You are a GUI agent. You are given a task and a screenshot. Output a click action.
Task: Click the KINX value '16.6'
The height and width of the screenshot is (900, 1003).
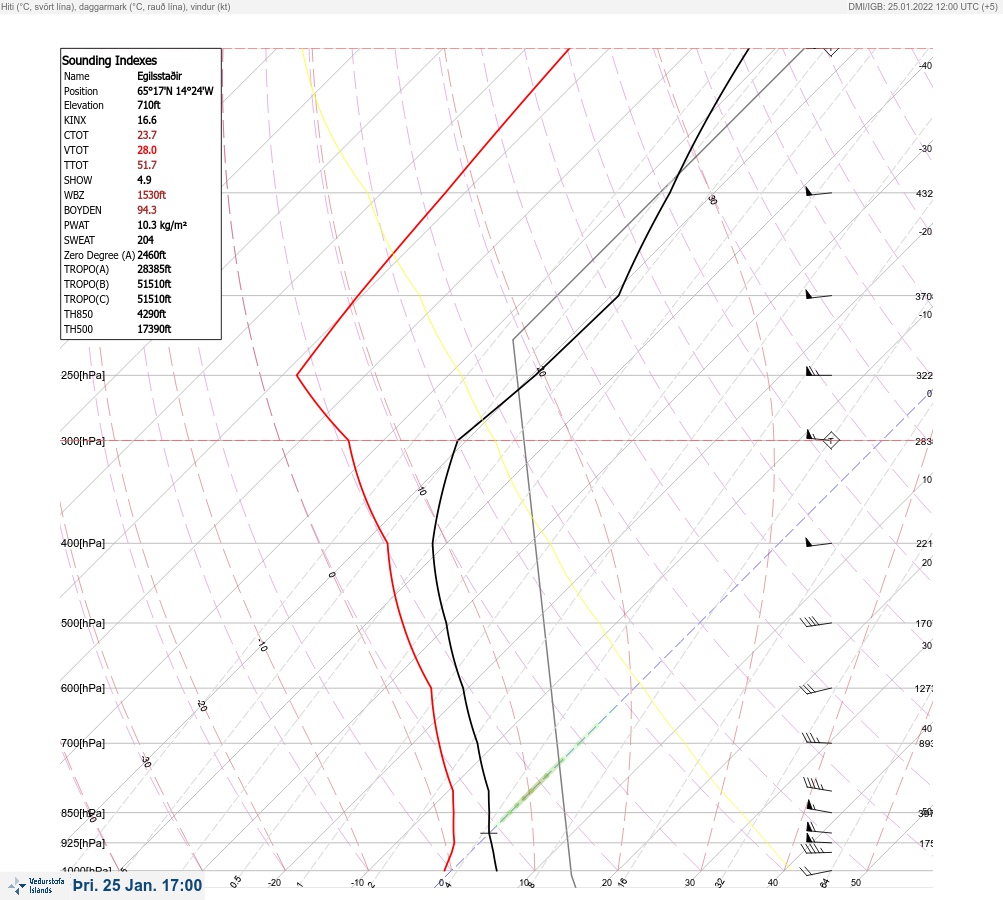point(147,120)
